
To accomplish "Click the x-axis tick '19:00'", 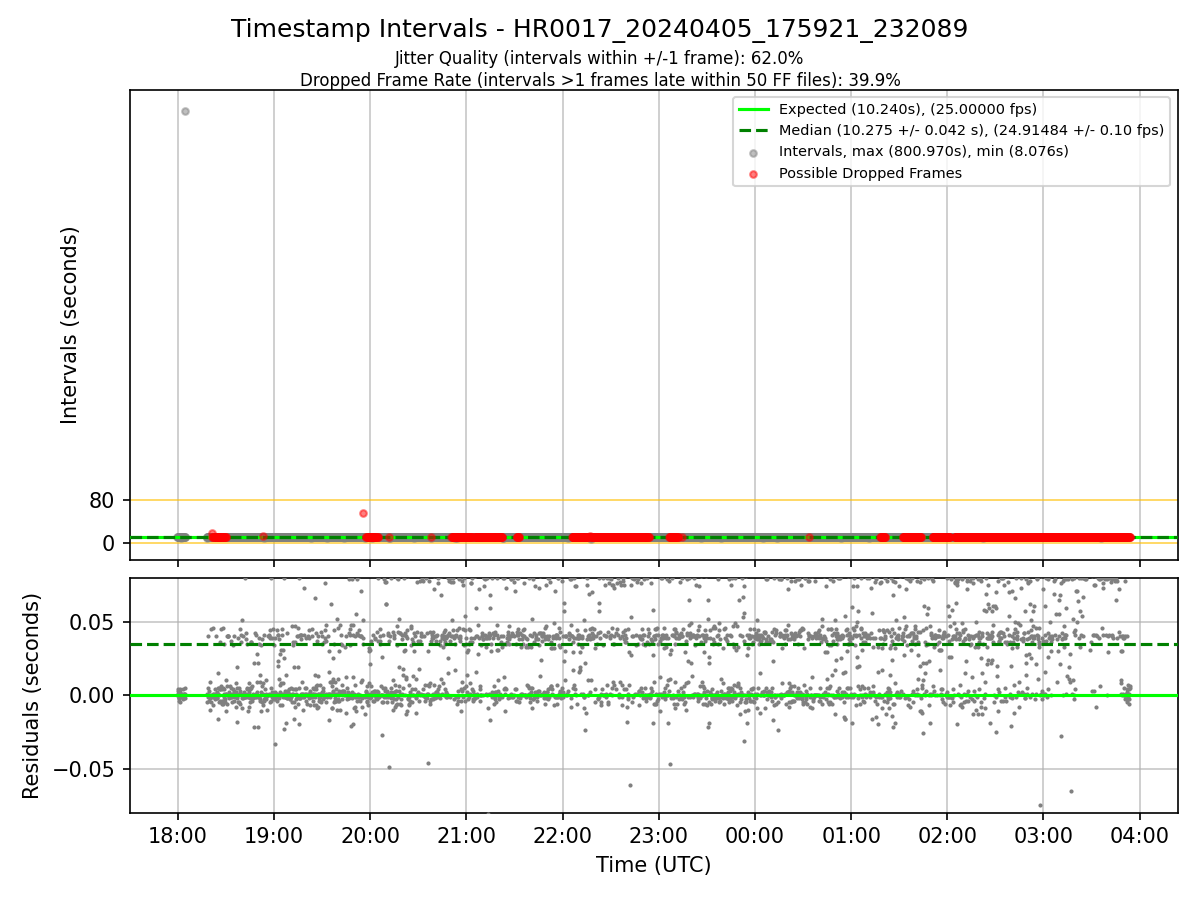I will (274, 835).
